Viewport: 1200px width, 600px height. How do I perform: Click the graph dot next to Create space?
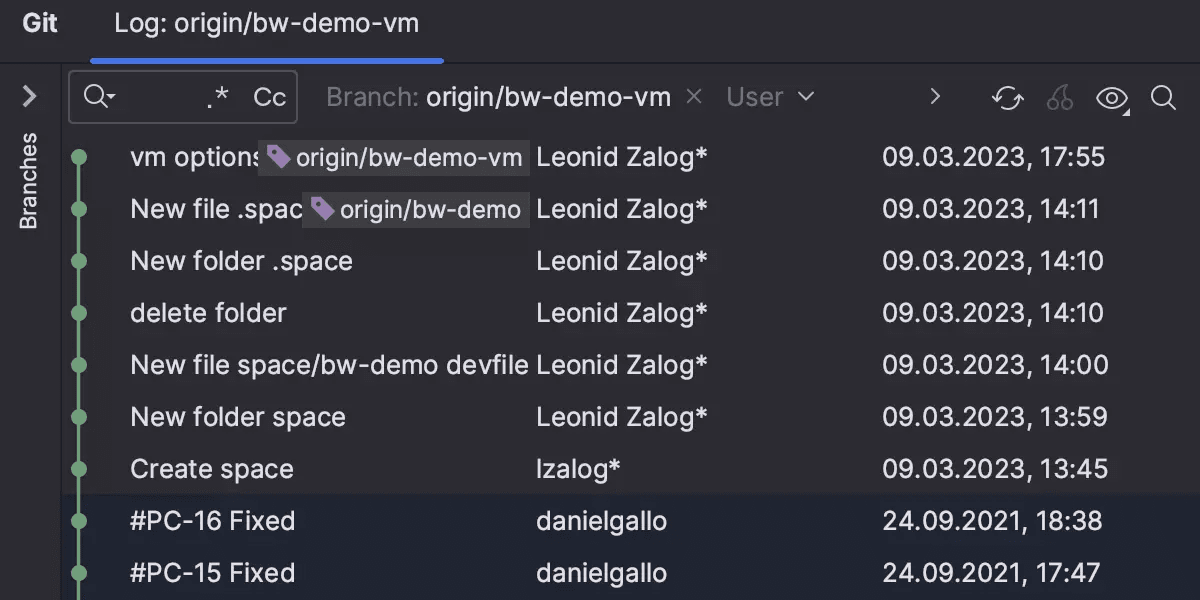[79, 468]
